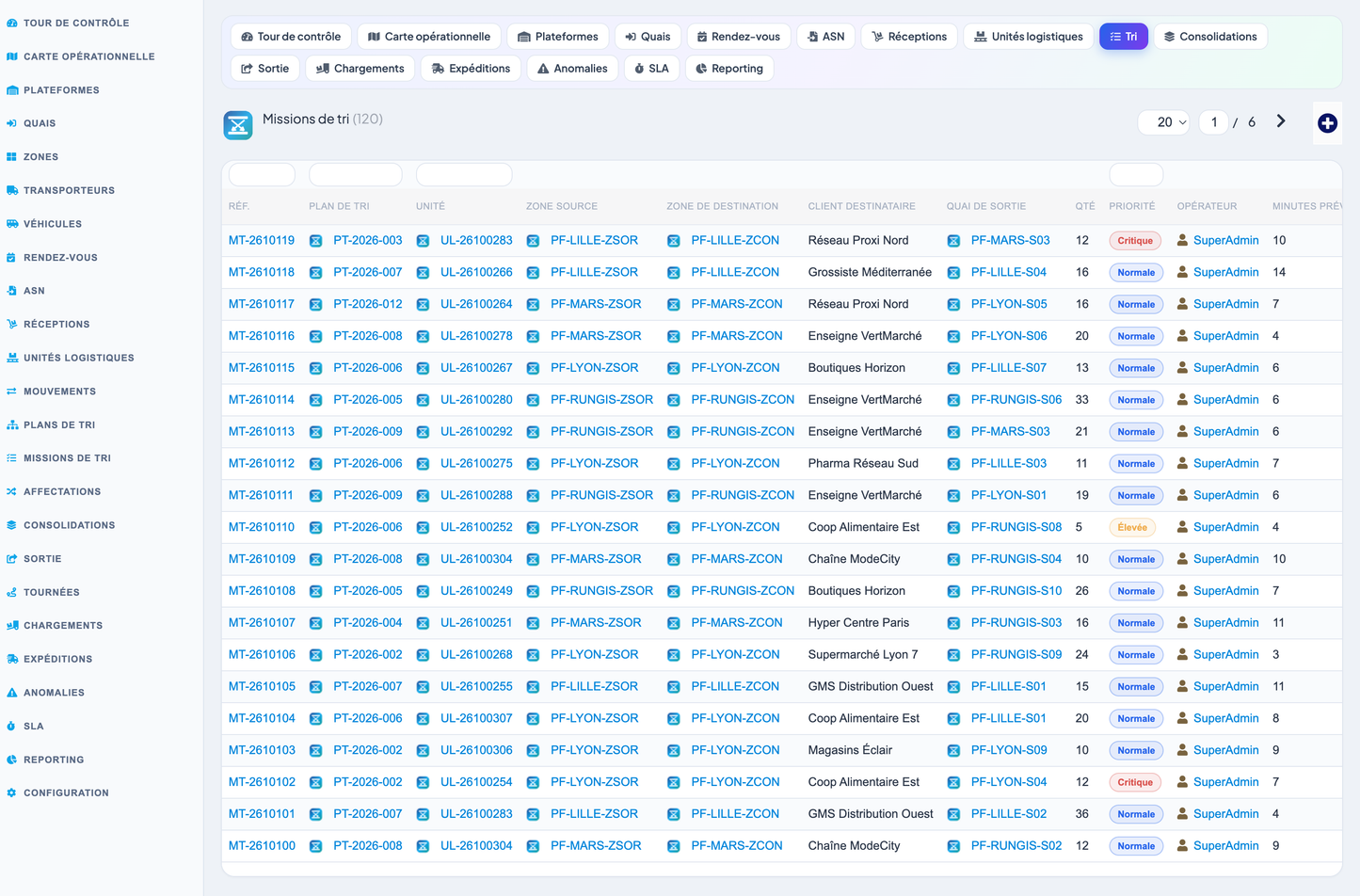Open mission link MT-2610119
The width and height of the screenshot is (1360, 896).
pos(262,241)
